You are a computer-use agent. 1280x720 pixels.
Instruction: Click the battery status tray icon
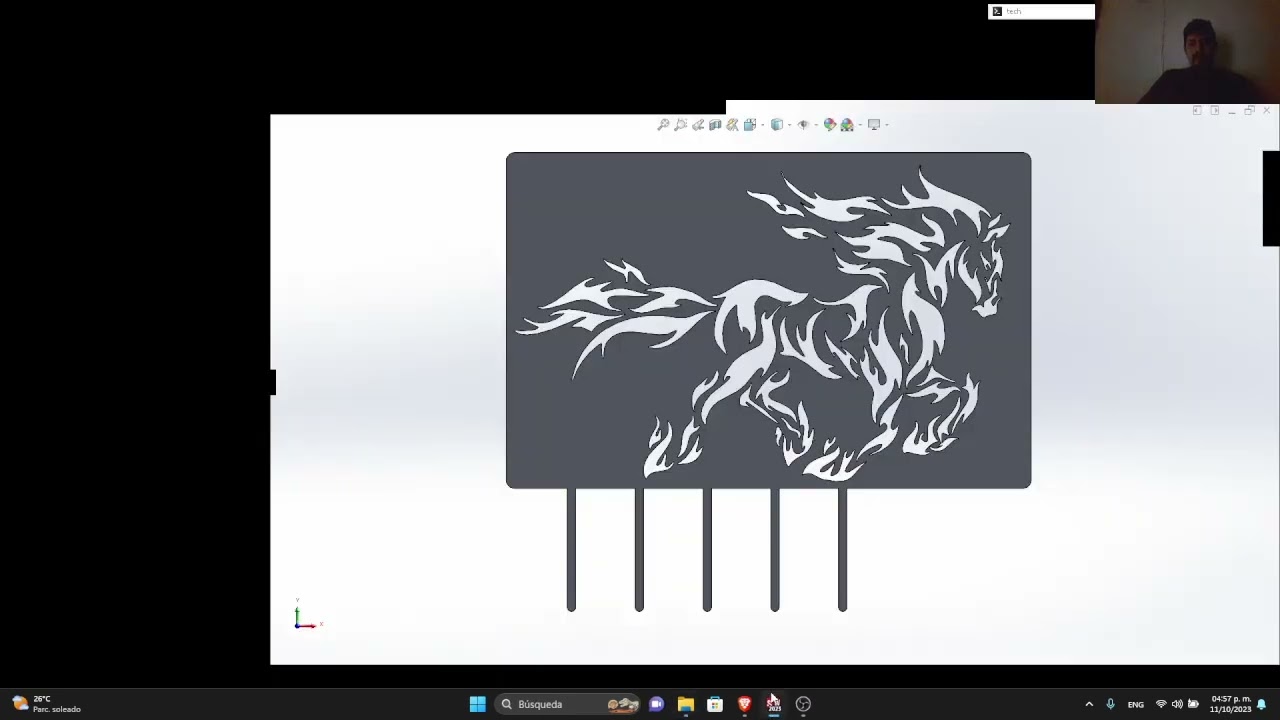1193,704
